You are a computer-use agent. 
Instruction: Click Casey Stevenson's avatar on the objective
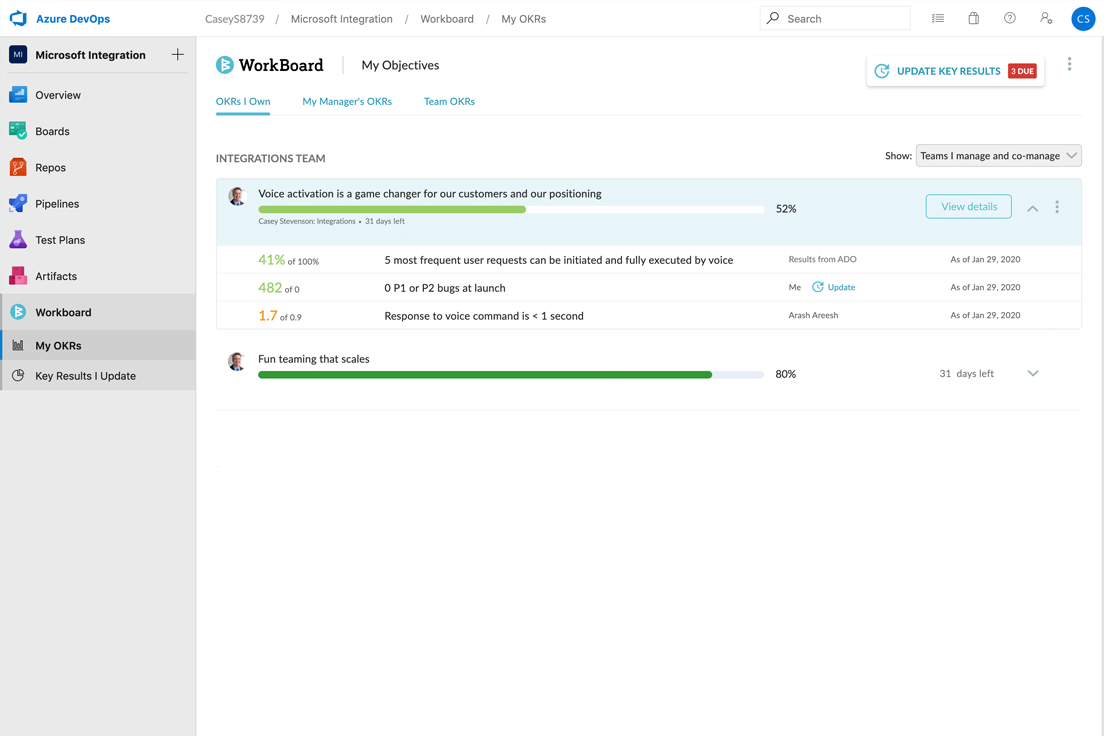(x=236, y=196)
